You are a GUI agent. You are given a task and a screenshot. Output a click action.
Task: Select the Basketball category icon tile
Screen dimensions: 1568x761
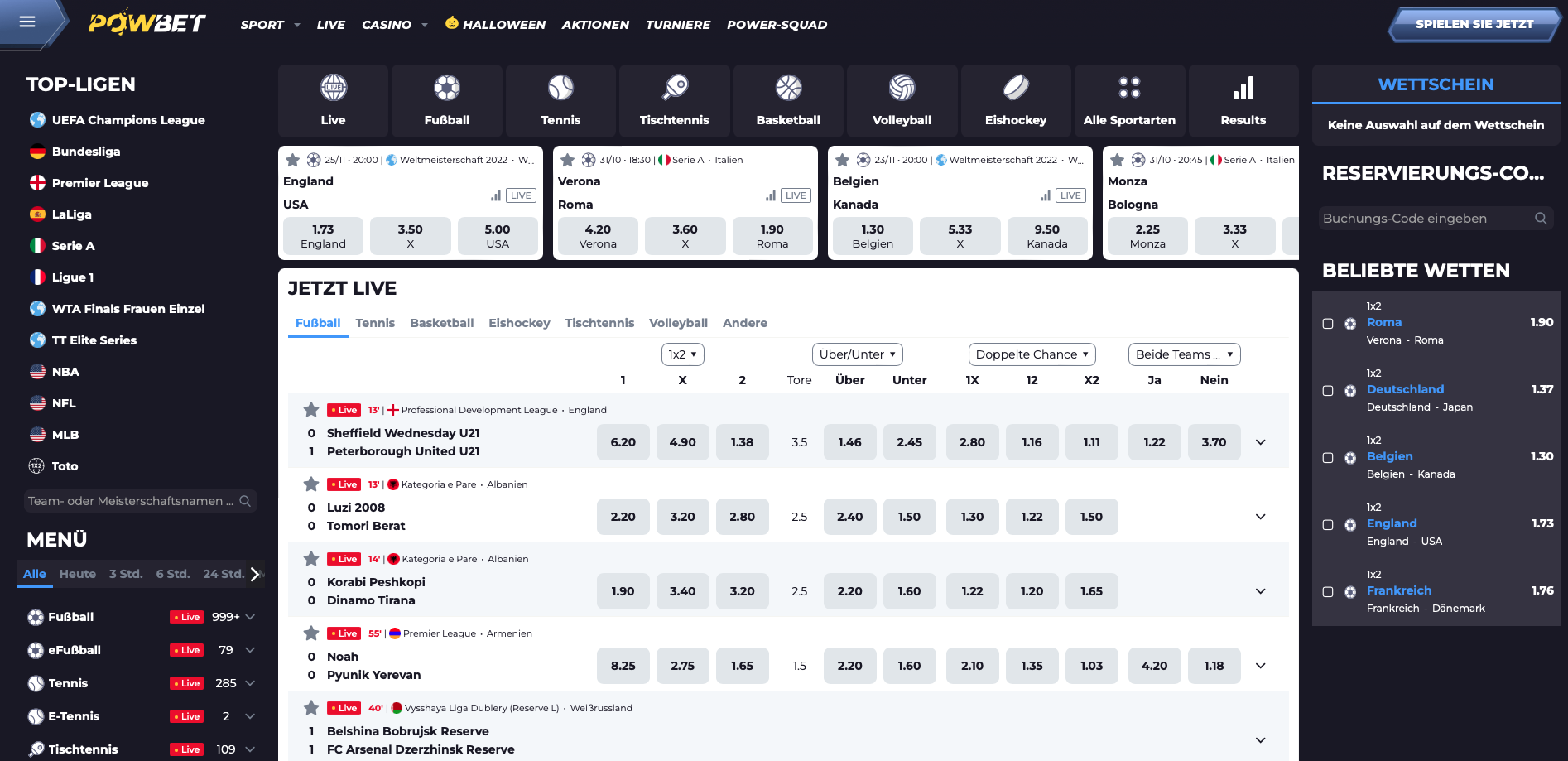[788, 100]
